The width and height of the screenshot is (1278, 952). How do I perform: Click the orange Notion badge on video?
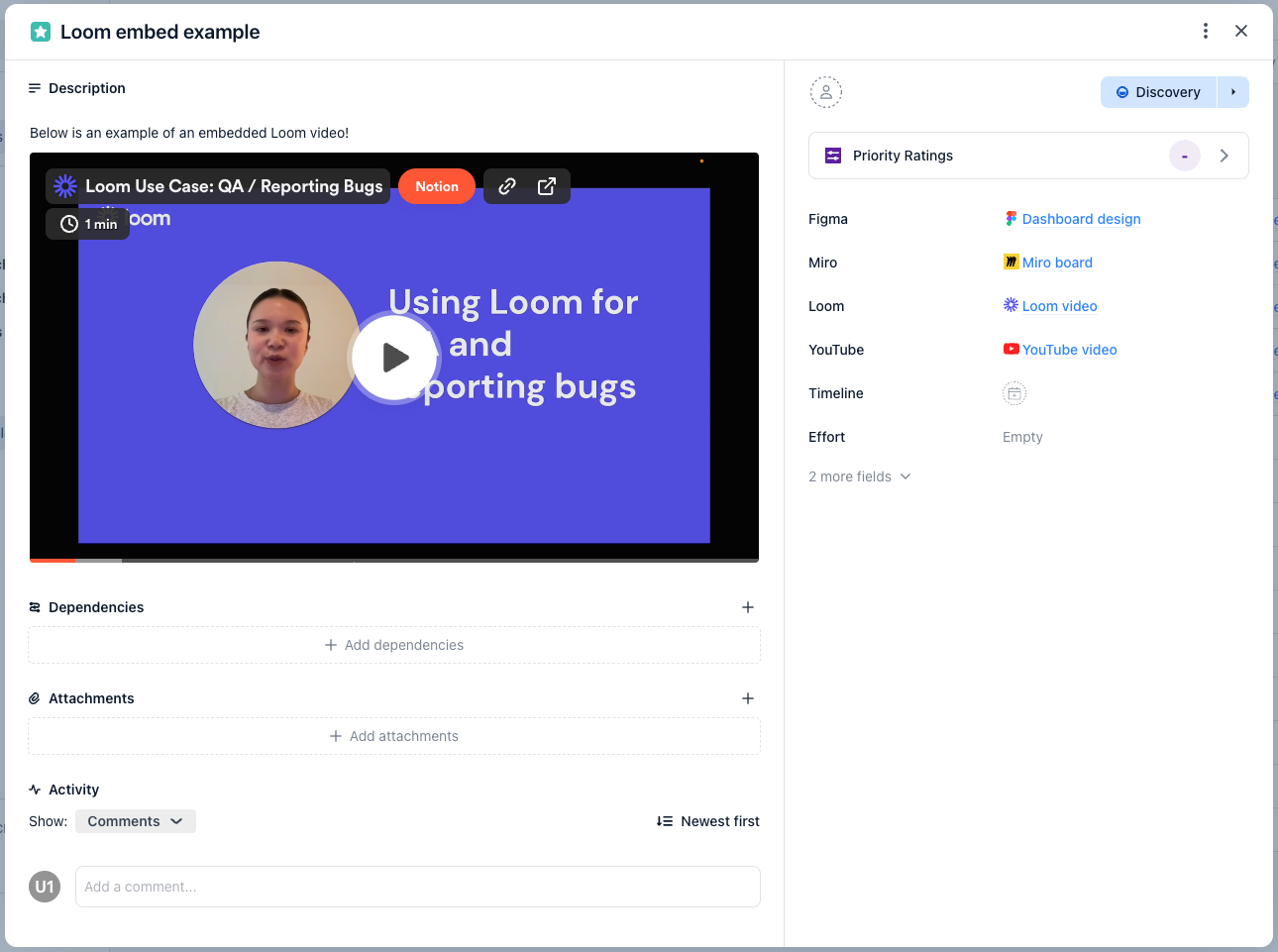[x=437, y=186]
